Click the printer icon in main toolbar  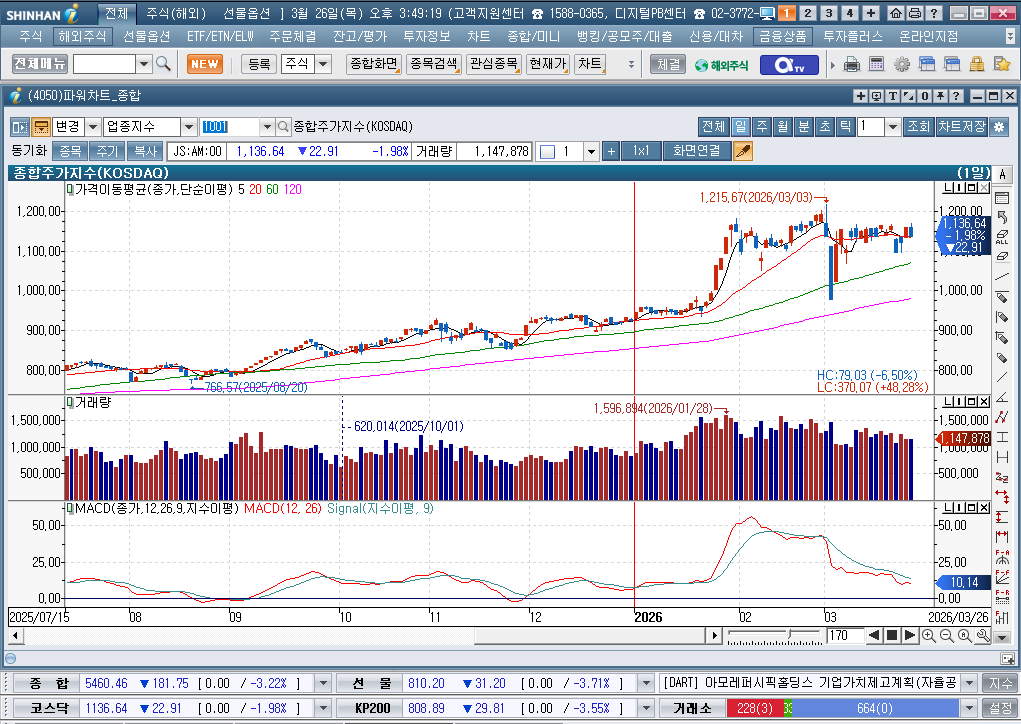[852, 64]
